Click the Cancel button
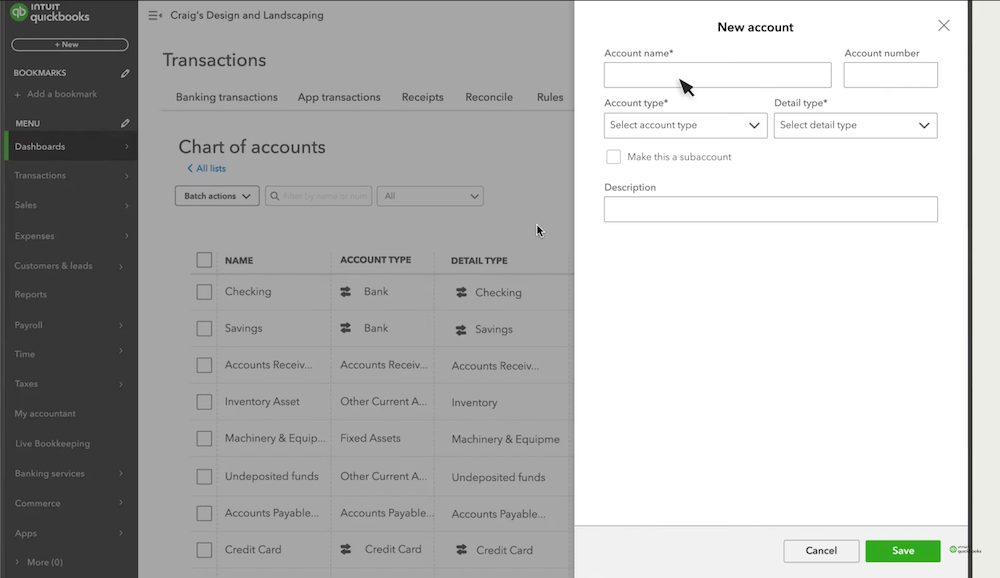The image size is (1000, 578). click(821, 551)
